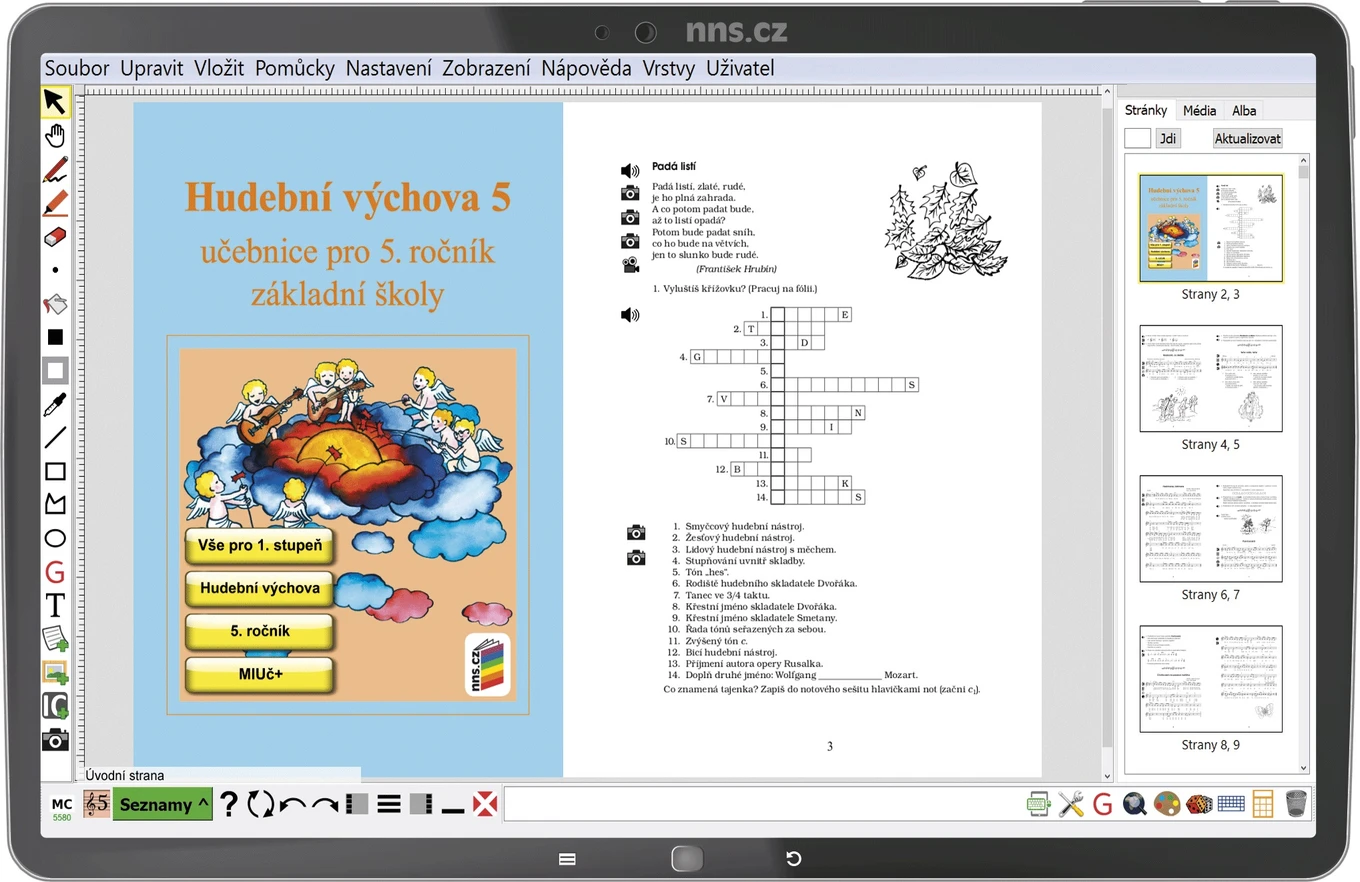Select the eyedropper color picker tool
Image resolution: width=1360 pixels, height=882 pixels.
55,404
